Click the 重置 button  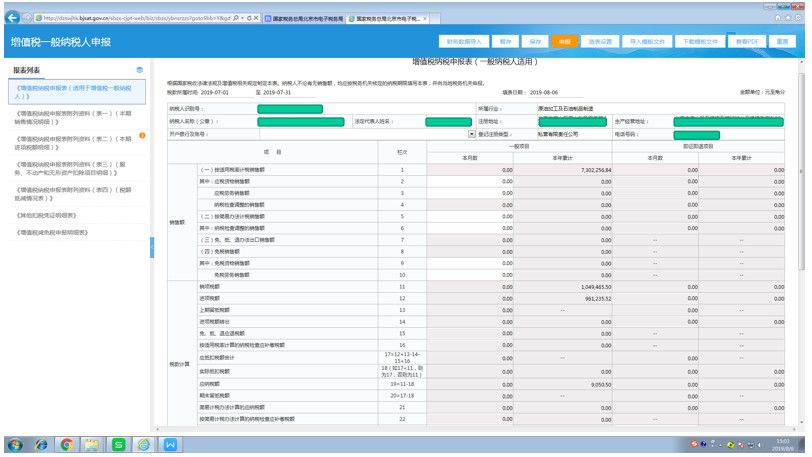click(x=782, y=41)
